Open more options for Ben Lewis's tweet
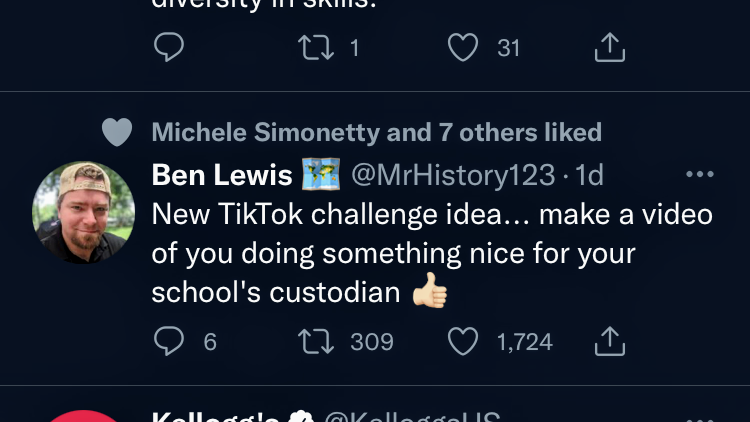This screenshot has height=422, width=750. (699, 175)
